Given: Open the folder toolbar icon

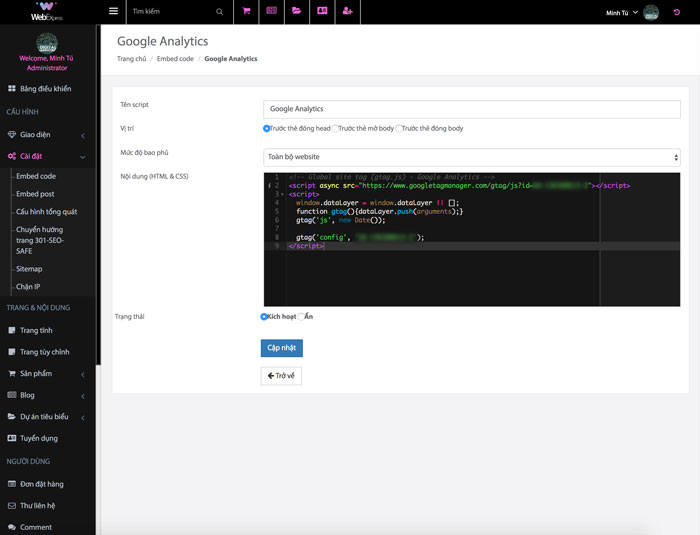Looking at the screenshot, I should [296, 11].
